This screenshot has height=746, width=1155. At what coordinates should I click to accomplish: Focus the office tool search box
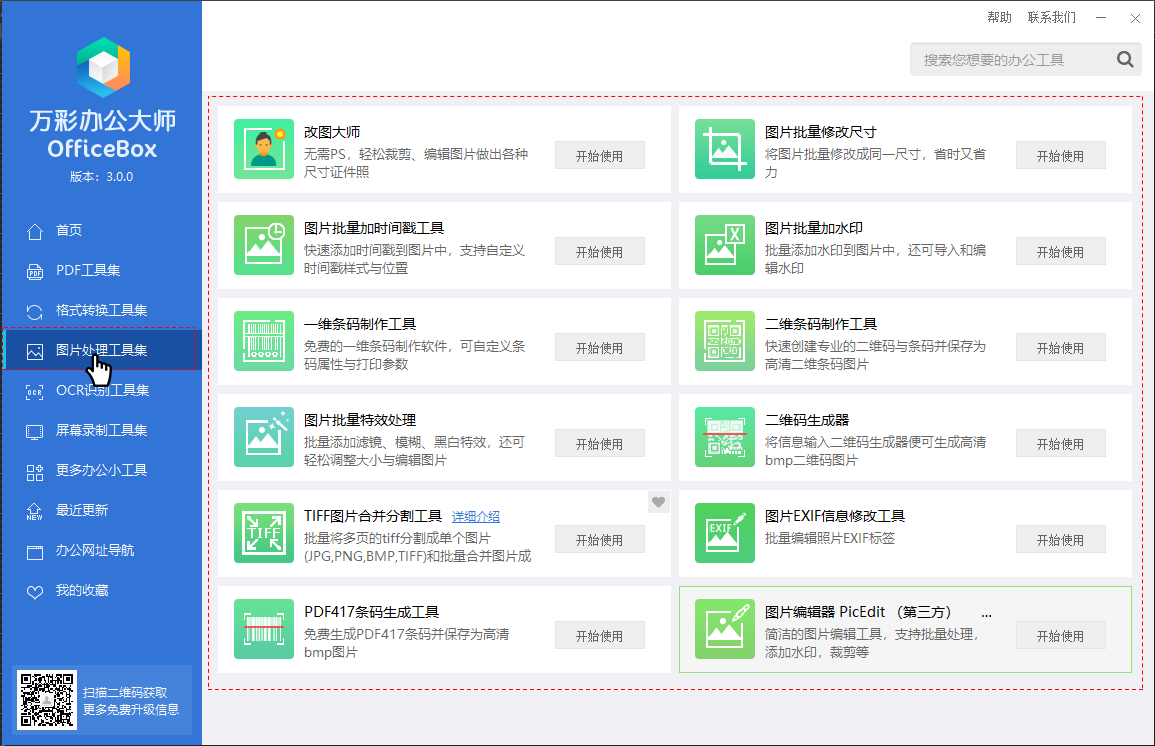1010,60
